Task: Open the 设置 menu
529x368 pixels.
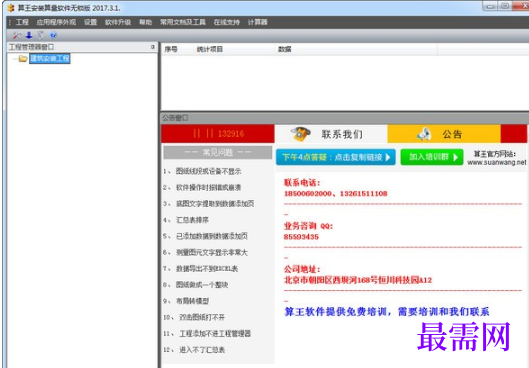Action: (x=90, y=22)
